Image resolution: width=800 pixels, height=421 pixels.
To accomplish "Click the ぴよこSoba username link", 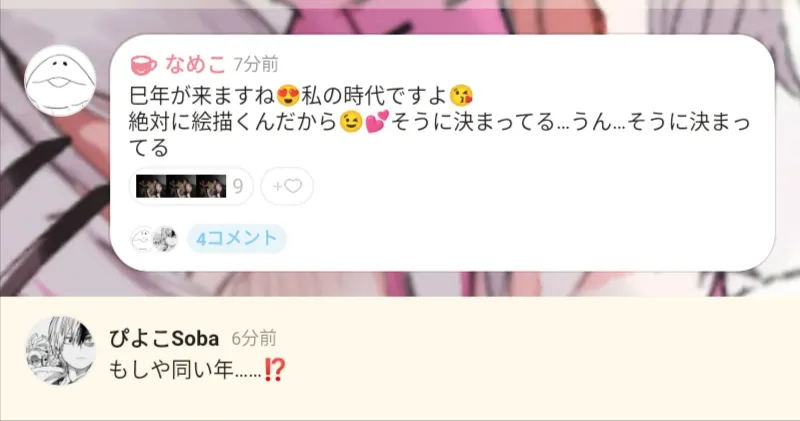I will click(x=164, y=338).
